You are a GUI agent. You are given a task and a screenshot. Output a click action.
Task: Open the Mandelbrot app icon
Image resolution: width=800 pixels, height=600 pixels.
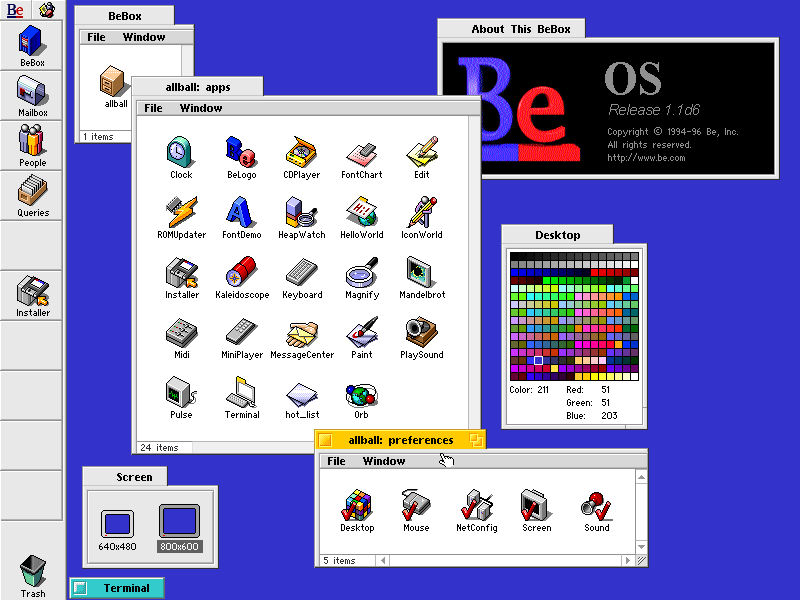click(421, 273)
